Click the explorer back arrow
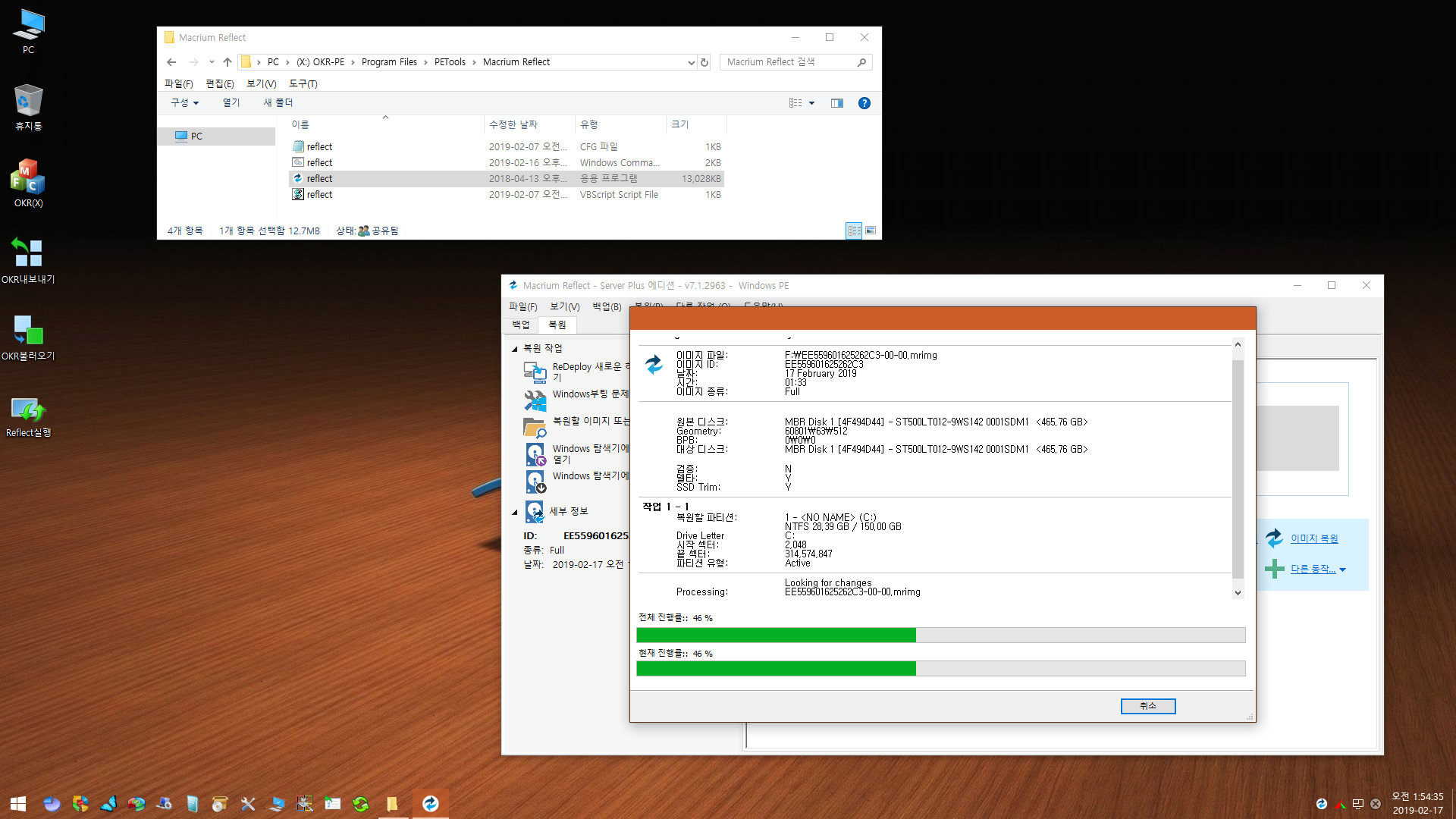Screen dimensions: 1456x819 tap(171, 62)
